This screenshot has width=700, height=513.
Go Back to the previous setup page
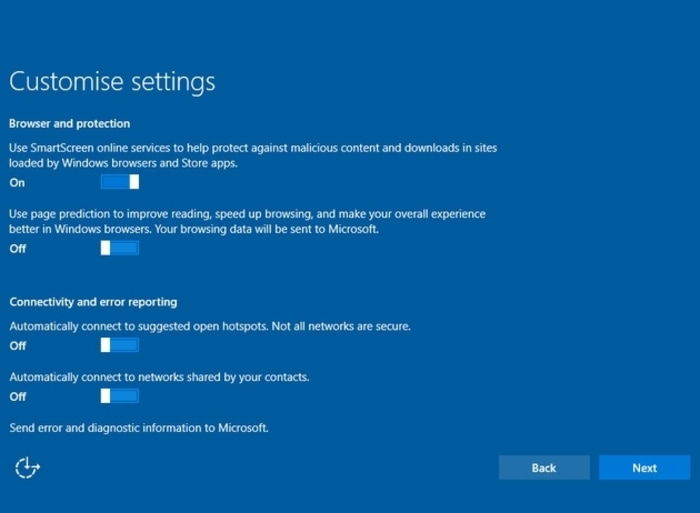544,467
